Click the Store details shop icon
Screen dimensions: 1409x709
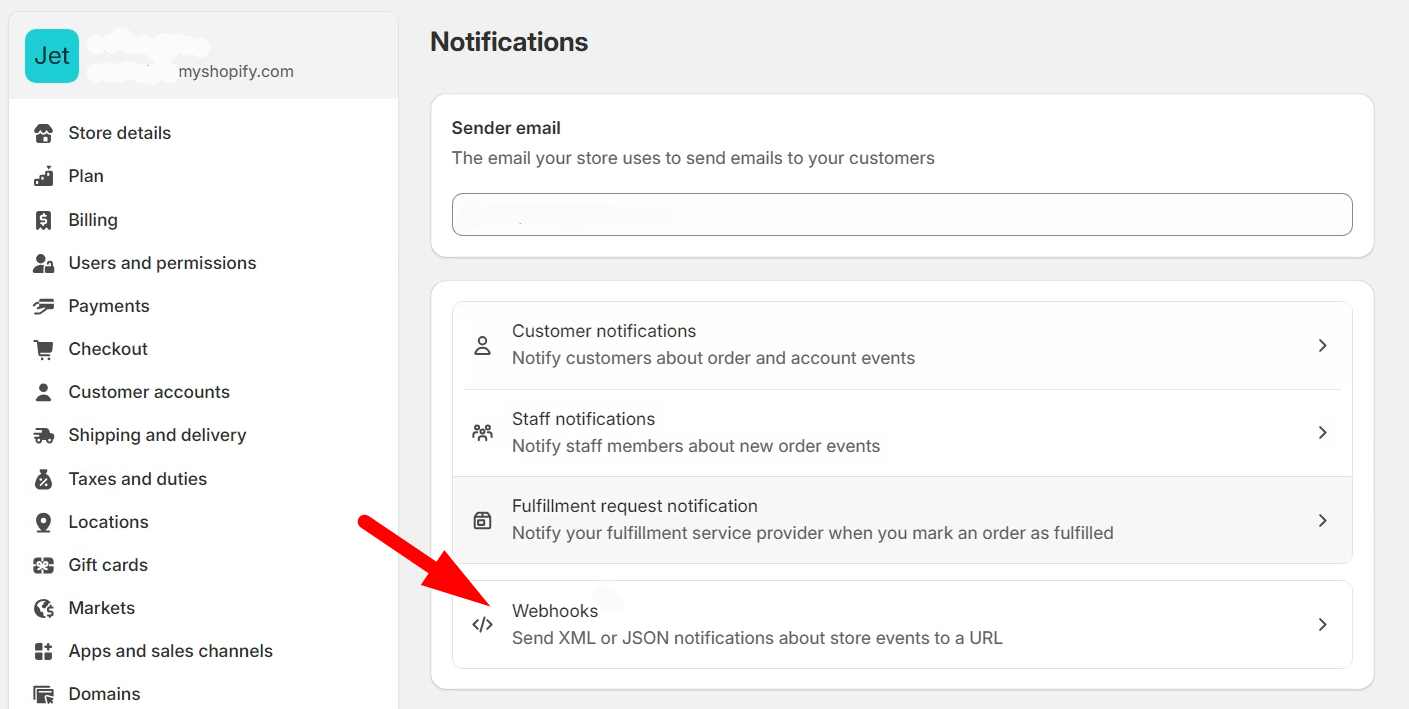click(x=43, y=133)
